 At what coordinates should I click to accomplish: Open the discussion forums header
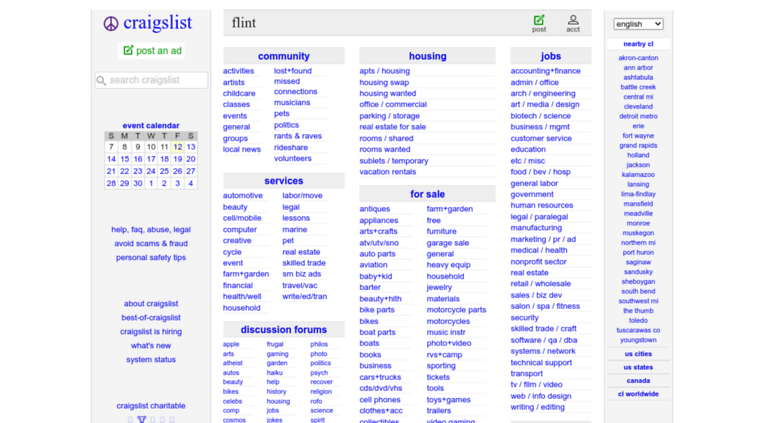[283, 329]
